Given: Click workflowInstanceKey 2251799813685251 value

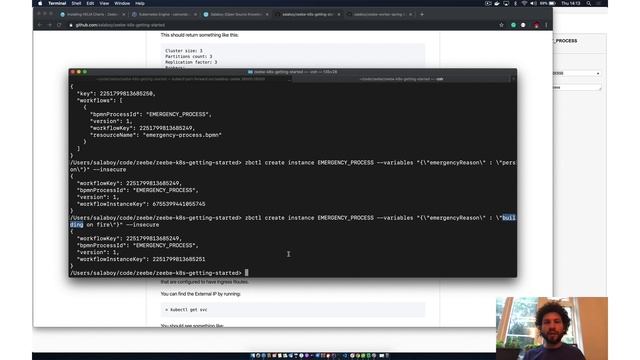Looking at the screenshot, I should pyautogui.click(x=179, y=259).
